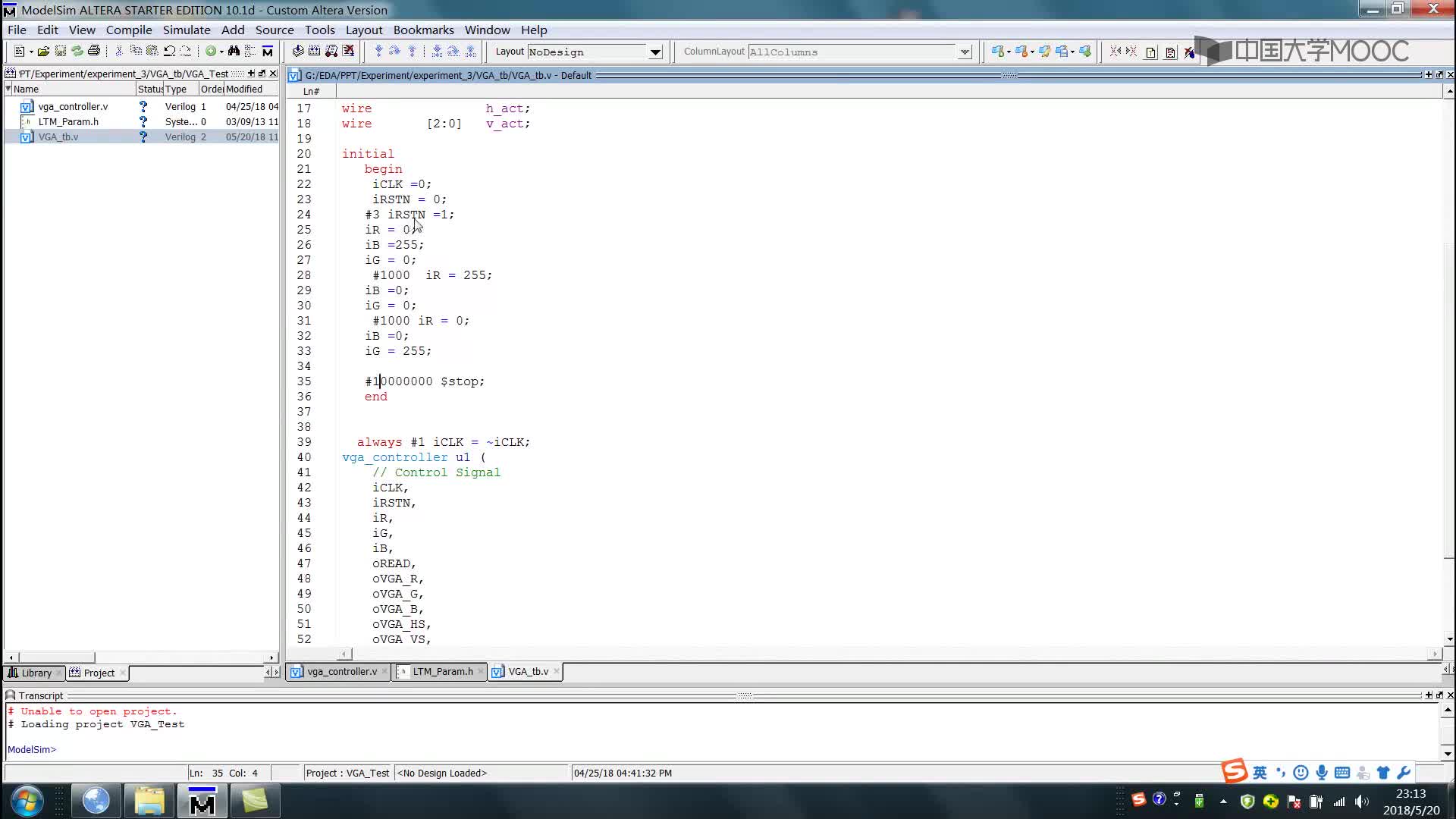Click the Reload (green arrows) toolbar icon

pos(77,51)
